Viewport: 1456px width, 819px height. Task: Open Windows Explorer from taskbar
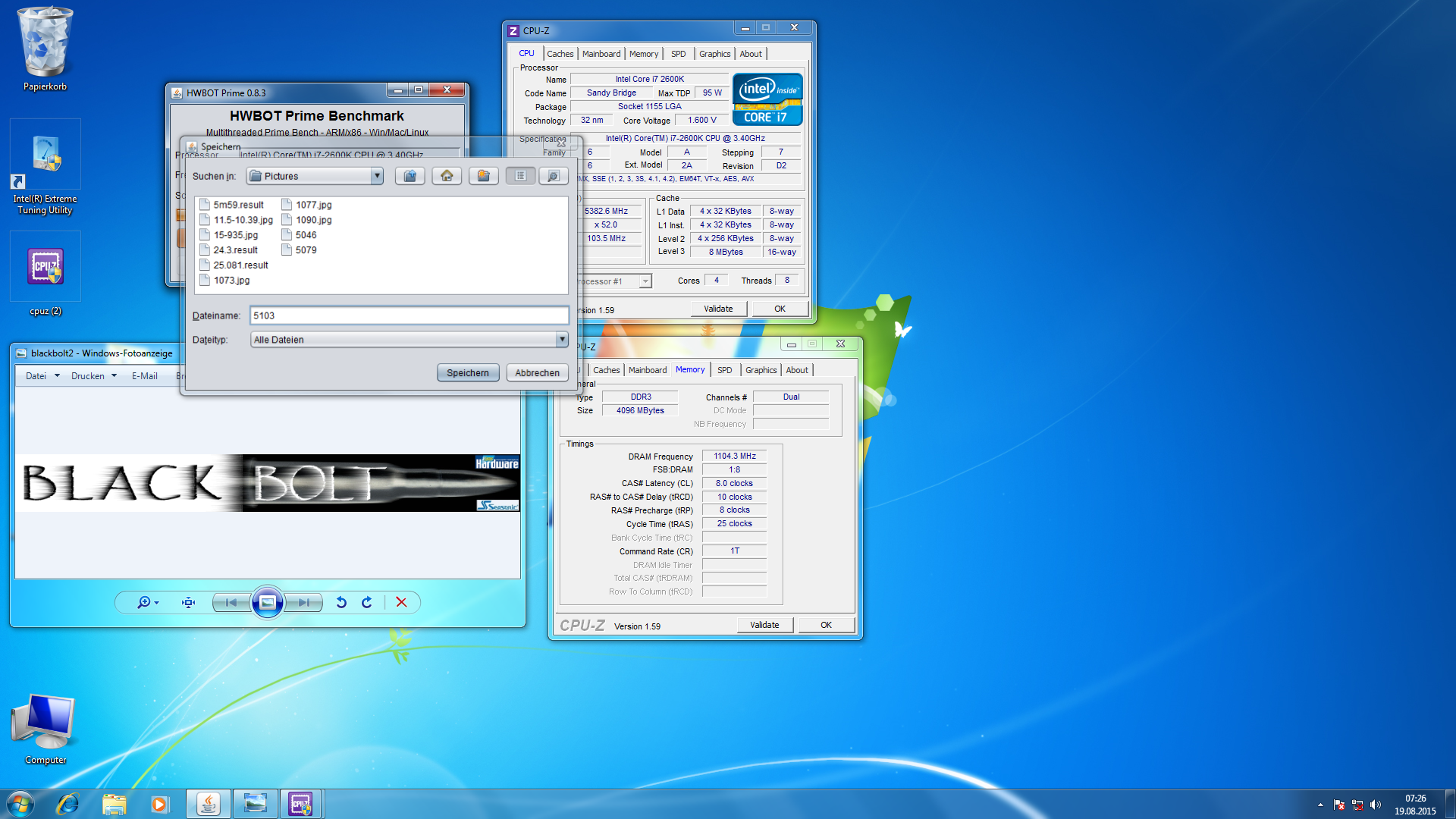(114, 804)
